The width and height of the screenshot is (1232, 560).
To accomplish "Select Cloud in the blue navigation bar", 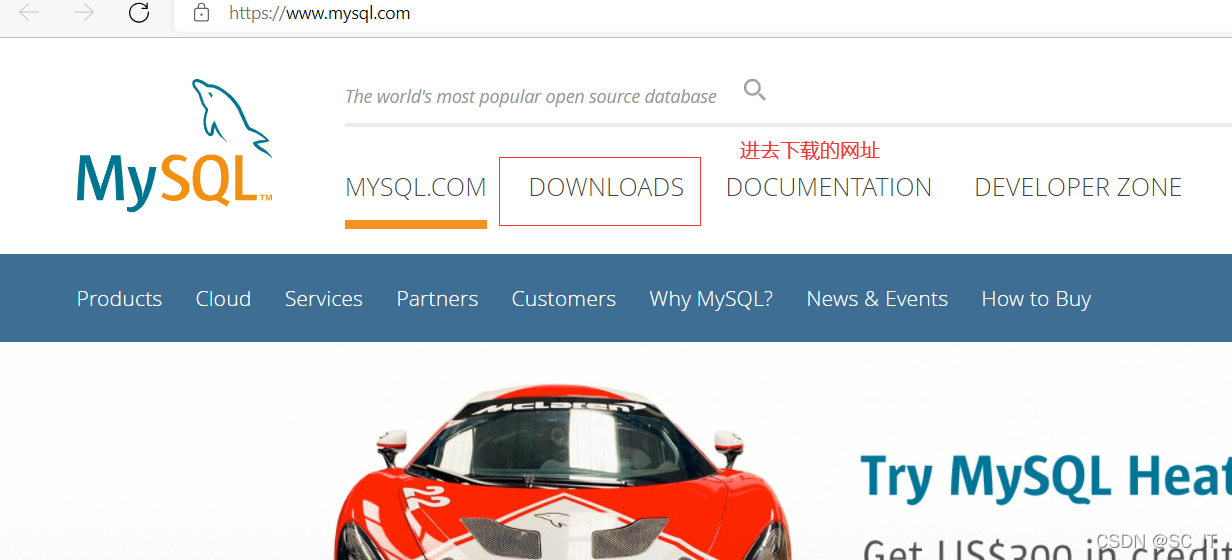I will tap(223, 299).
